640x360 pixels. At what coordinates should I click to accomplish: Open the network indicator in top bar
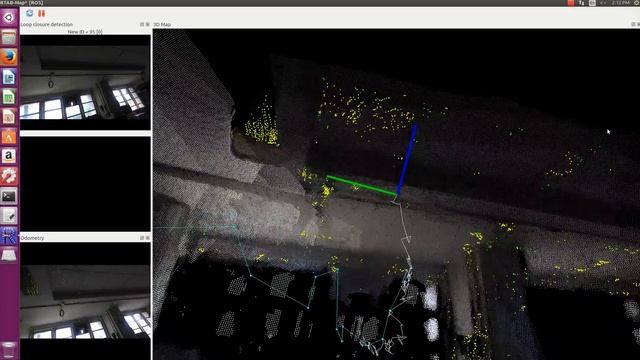pos(582,3)
